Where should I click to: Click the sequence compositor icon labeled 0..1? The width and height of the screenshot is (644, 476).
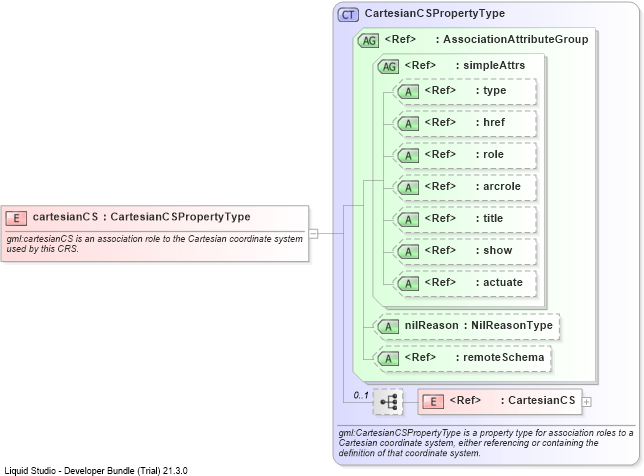coord(388,402)
